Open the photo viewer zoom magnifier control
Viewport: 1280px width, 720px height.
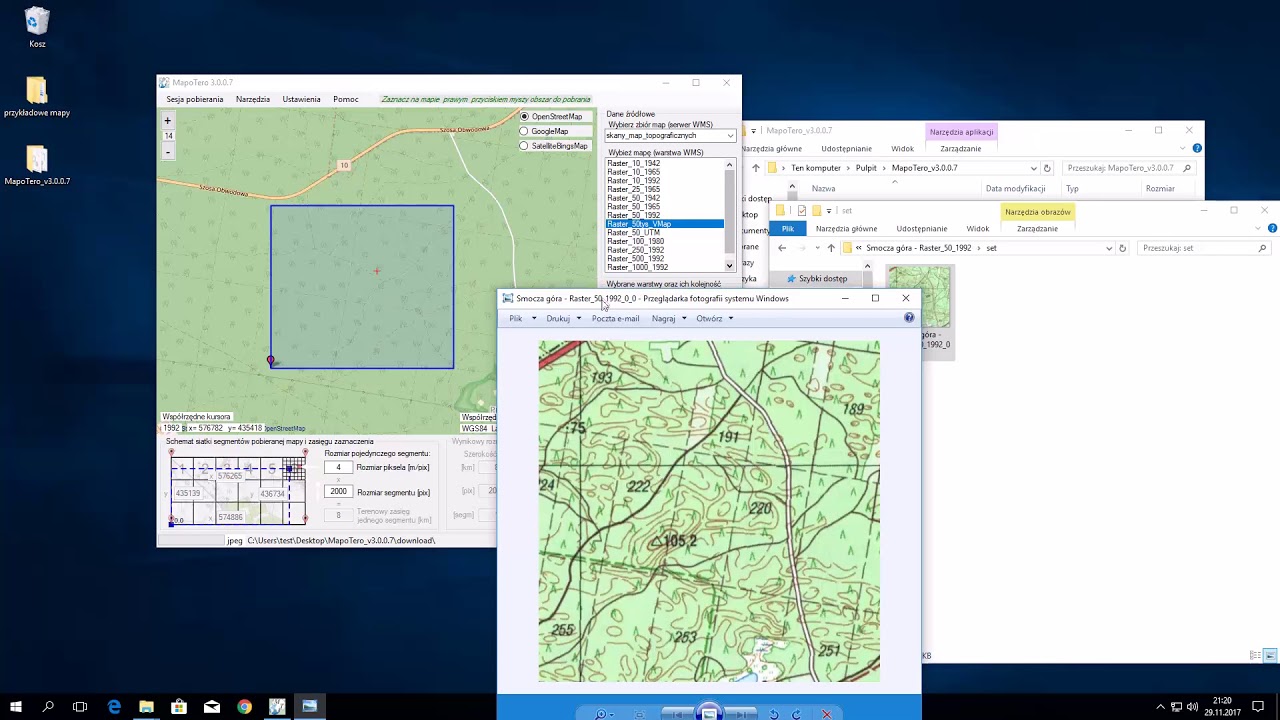click(601, 714)
